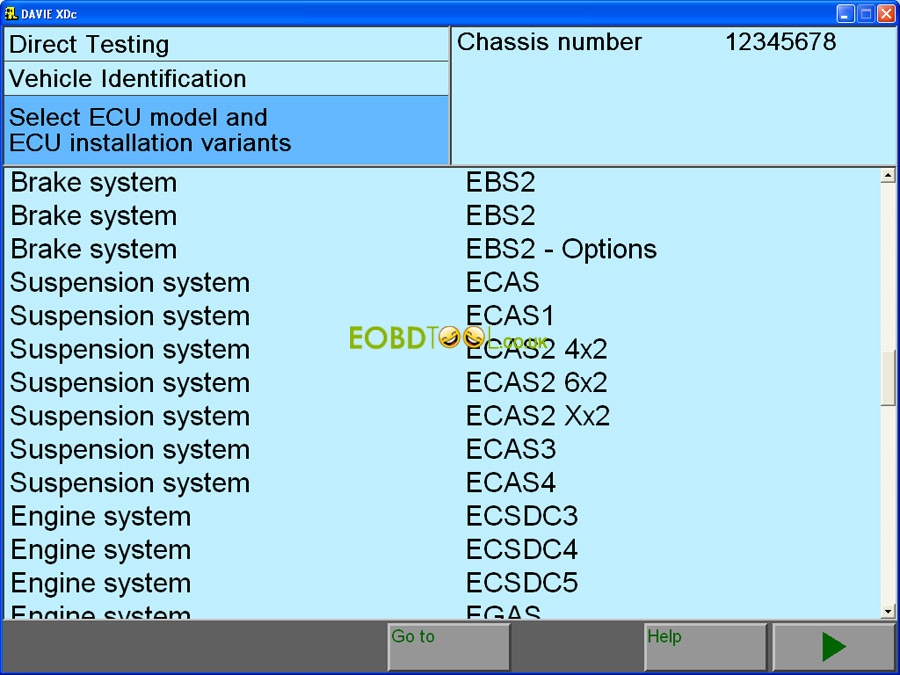Select the Engine system ECSDC3 row
Image resolution: width=900 pixels, height=675 pixels.
[x=442, y=516]
